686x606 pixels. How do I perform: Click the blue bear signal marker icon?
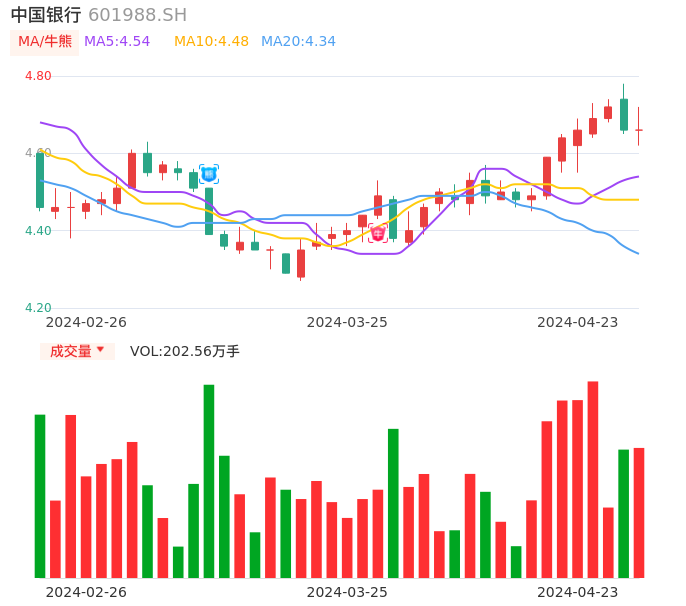pos(209,173)
